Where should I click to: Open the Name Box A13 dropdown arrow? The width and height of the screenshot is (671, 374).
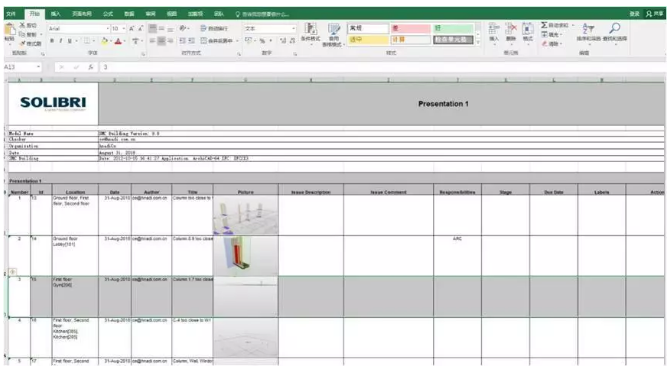pyautogui.click(x=39, y=67)
